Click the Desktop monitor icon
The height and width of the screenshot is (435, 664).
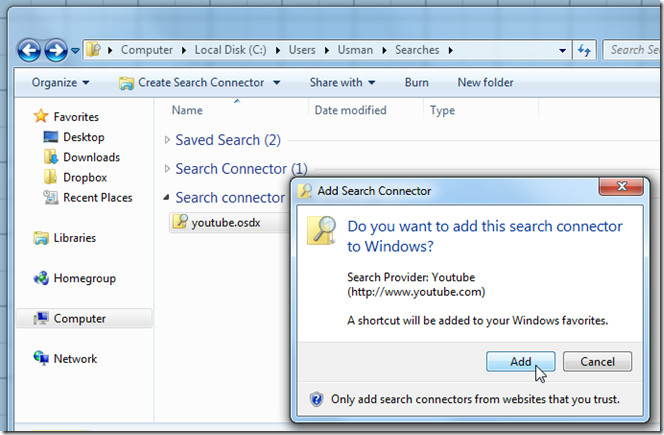click(50, 136)
